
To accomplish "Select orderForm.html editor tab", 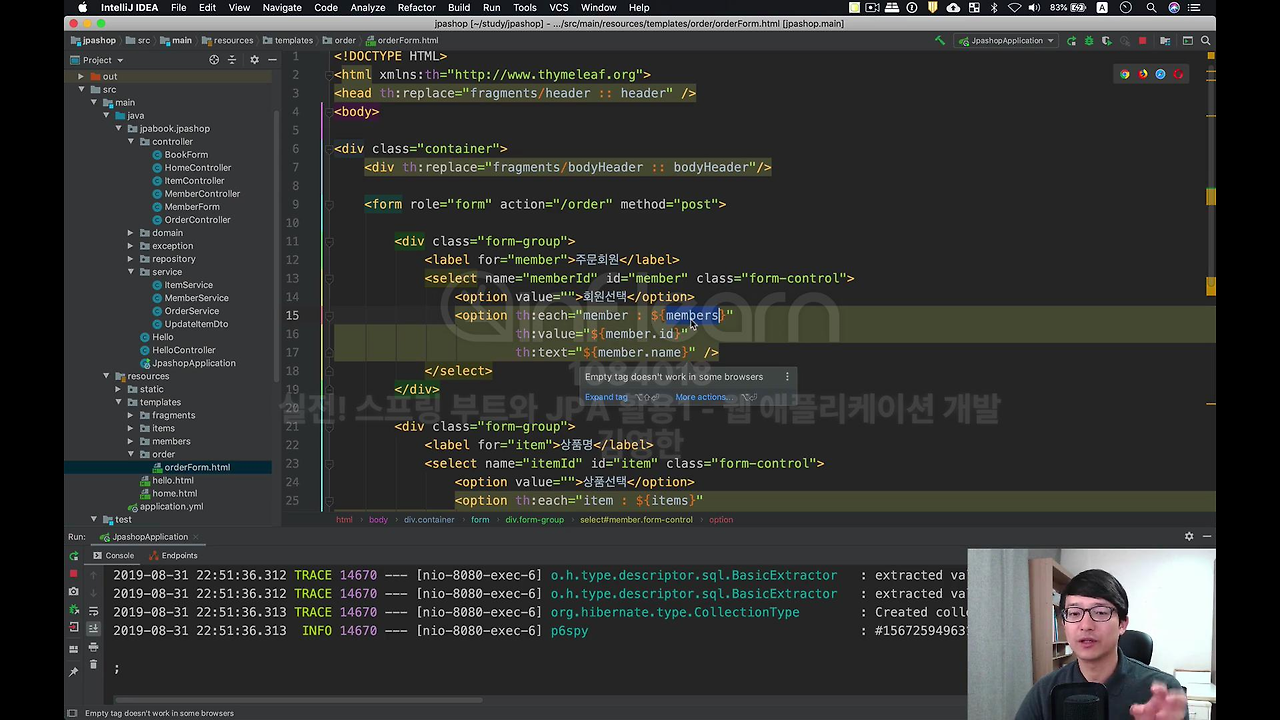I will pos(402,41).
